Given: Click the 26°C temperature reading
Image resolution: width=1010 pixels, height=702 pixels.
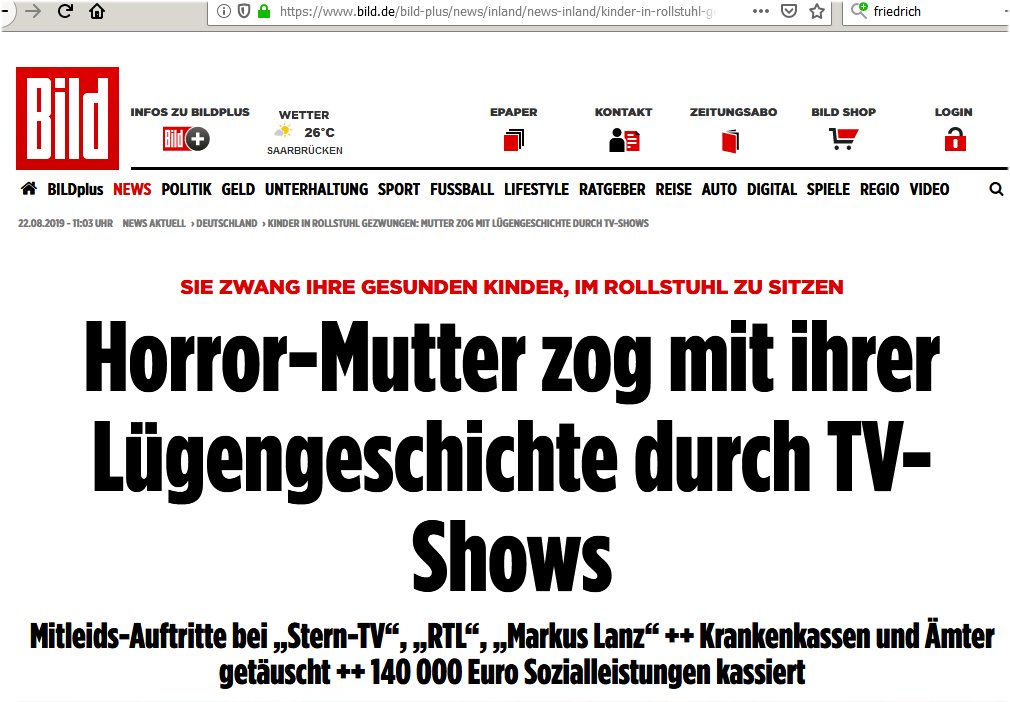Looking at the screenshot, I should pos(319,132).
